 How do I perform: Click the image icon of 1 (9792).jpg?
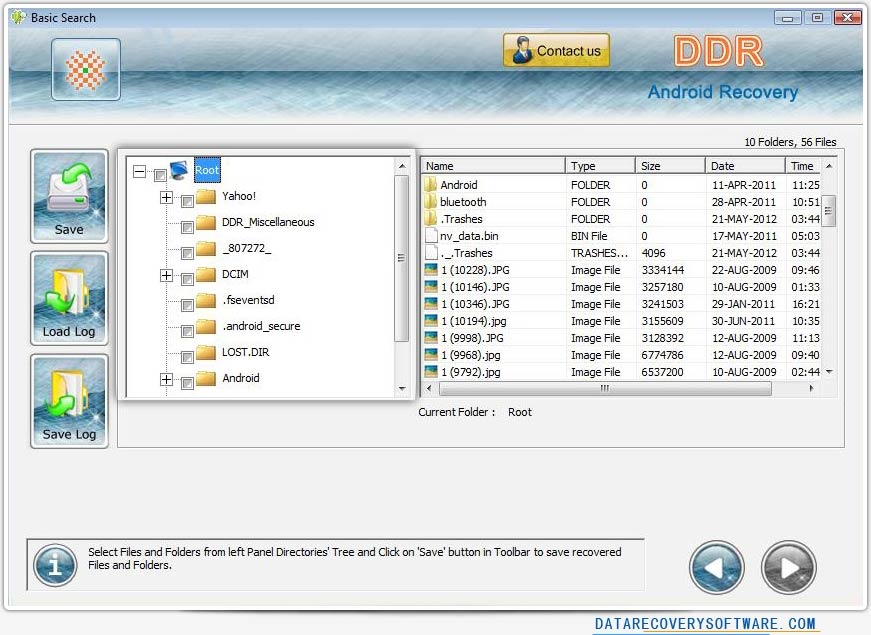(431, 372)
